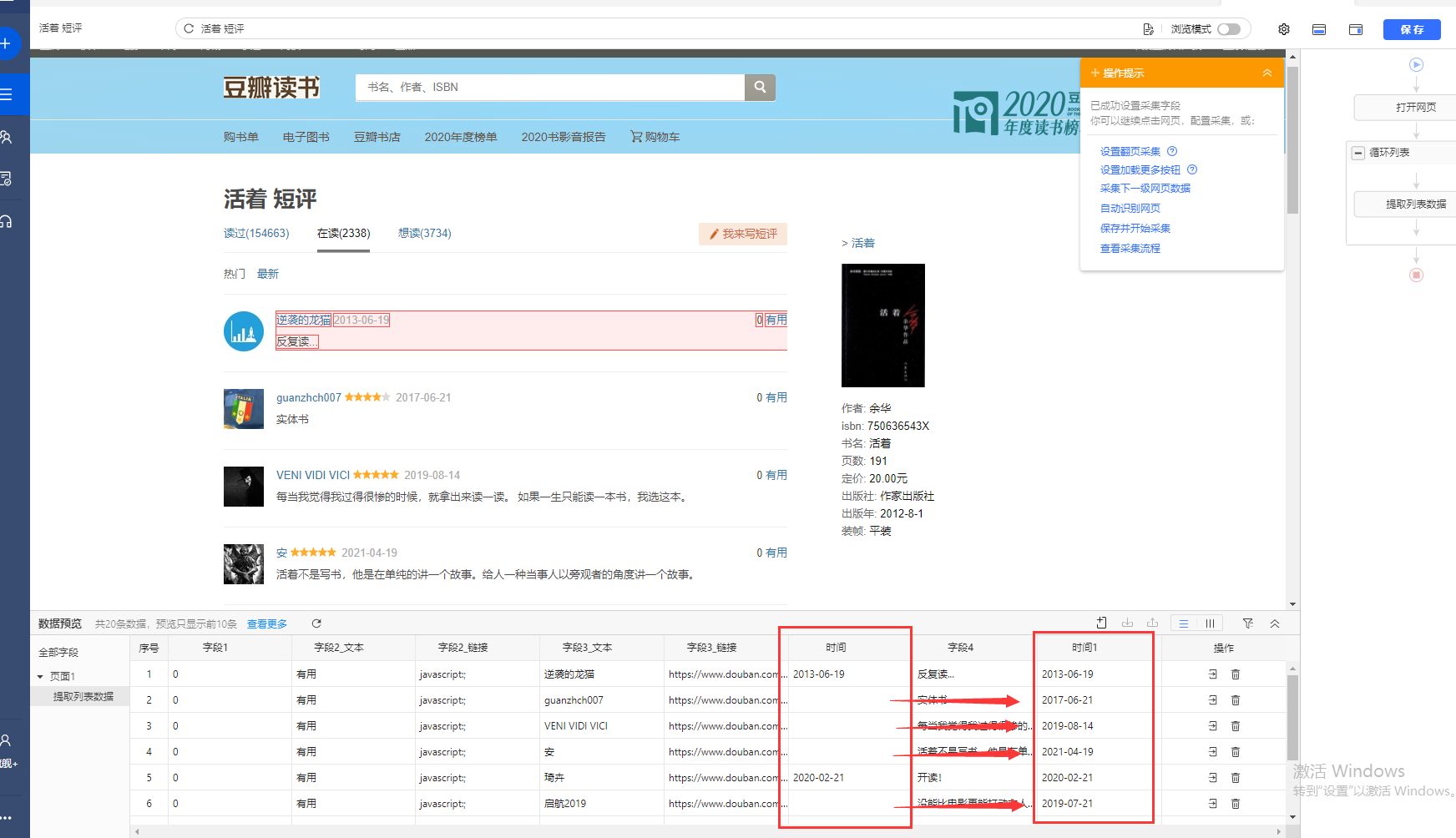Toggle the 浏览模式 browse mode switch
Image resolution: width=1456 pixels, height=838 pixels.
[x=1229, y=29]
